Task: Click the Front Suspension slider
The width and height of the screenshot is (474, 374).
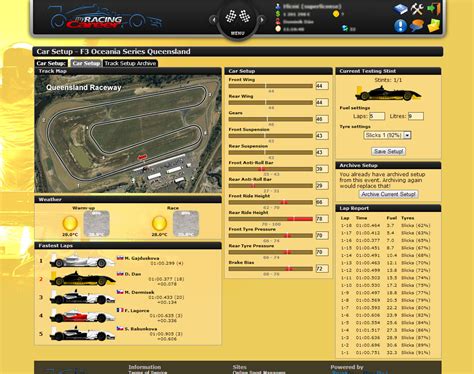Action: click(271, 136)
